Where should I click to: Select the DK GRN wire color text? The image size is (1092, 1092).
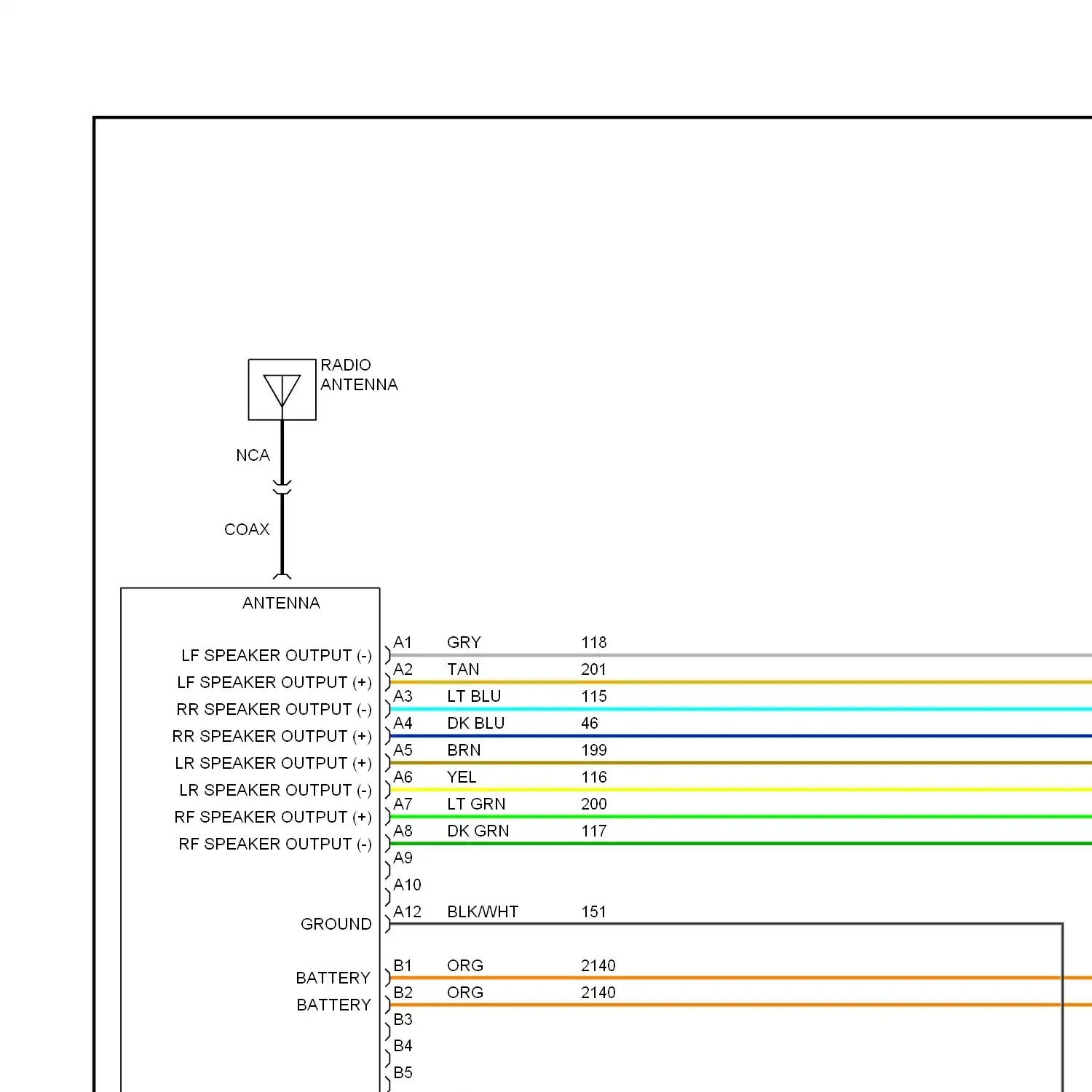click(478, 831)
